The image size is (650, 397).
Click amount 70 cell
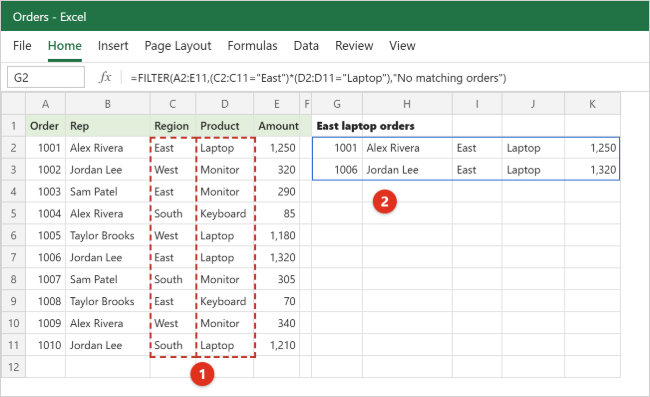(276, 301)
